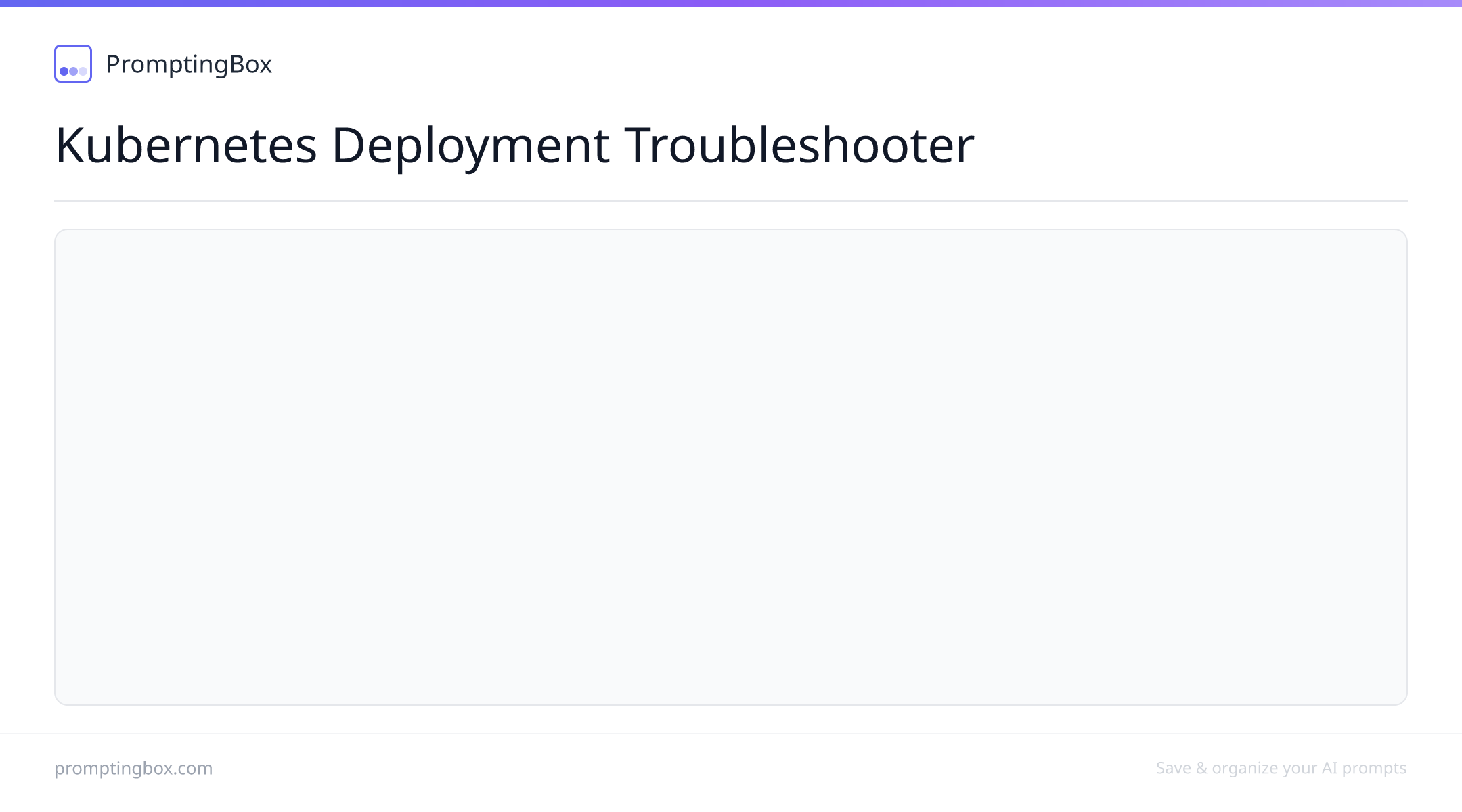Click the divider line below the title

click(x=731, y=201)
